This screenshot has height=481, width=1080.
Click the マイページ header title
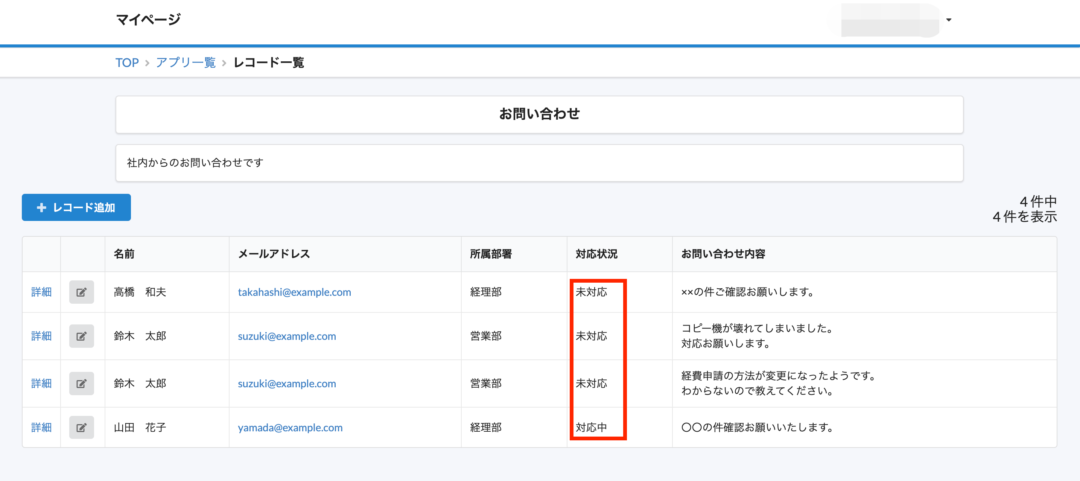point(148,20)
